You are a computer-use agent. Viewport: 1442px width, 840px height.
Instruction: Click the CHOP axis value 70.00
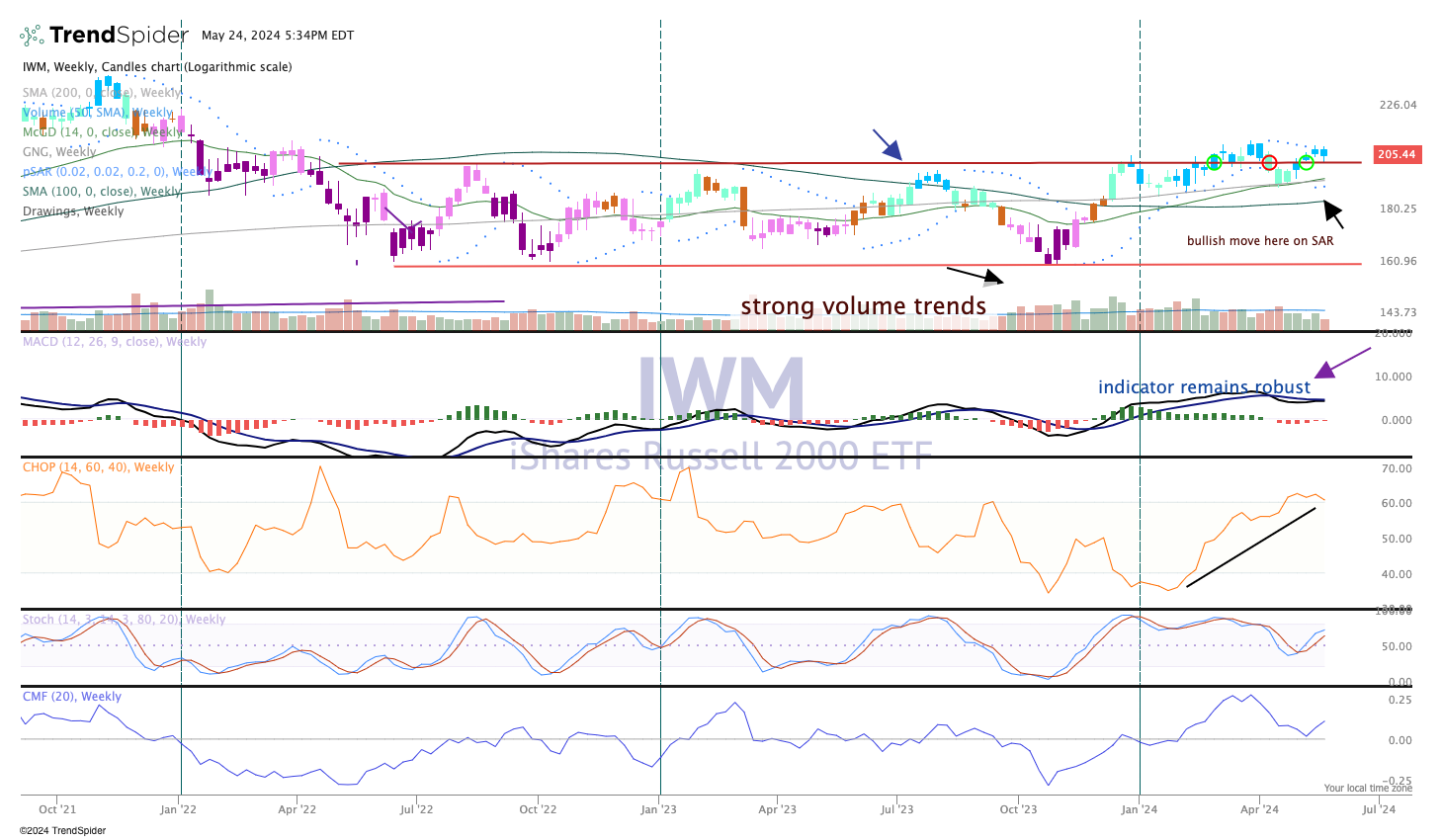[x=1397, y=468]
